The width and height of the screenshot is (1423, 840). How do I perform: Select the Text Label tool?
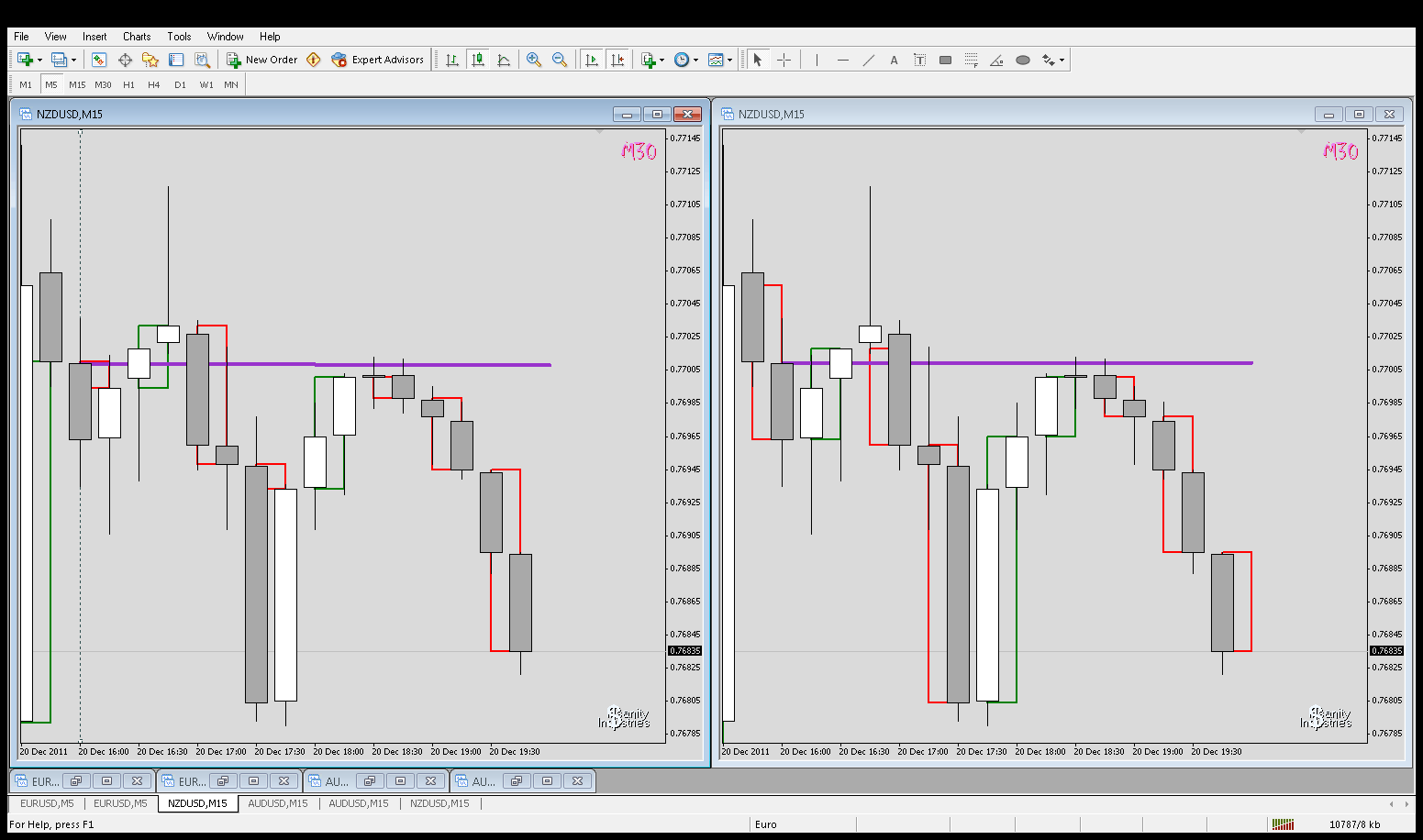920,60
